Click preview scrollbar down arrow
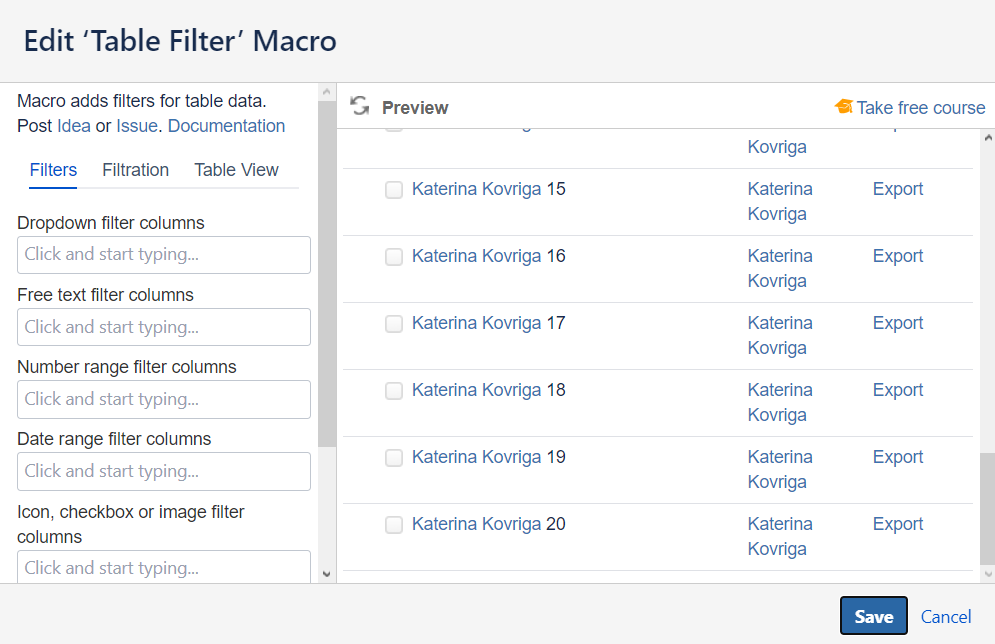This screenshot has width=995, height=644. coord(988,574)
